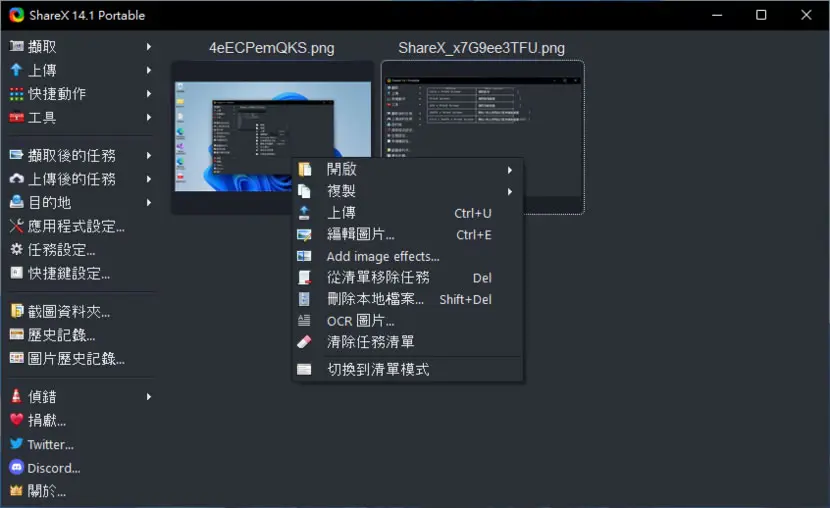830x508 pixels.
Task: Expand the 複製 submenu arrow
Action: tap(510, 192)
